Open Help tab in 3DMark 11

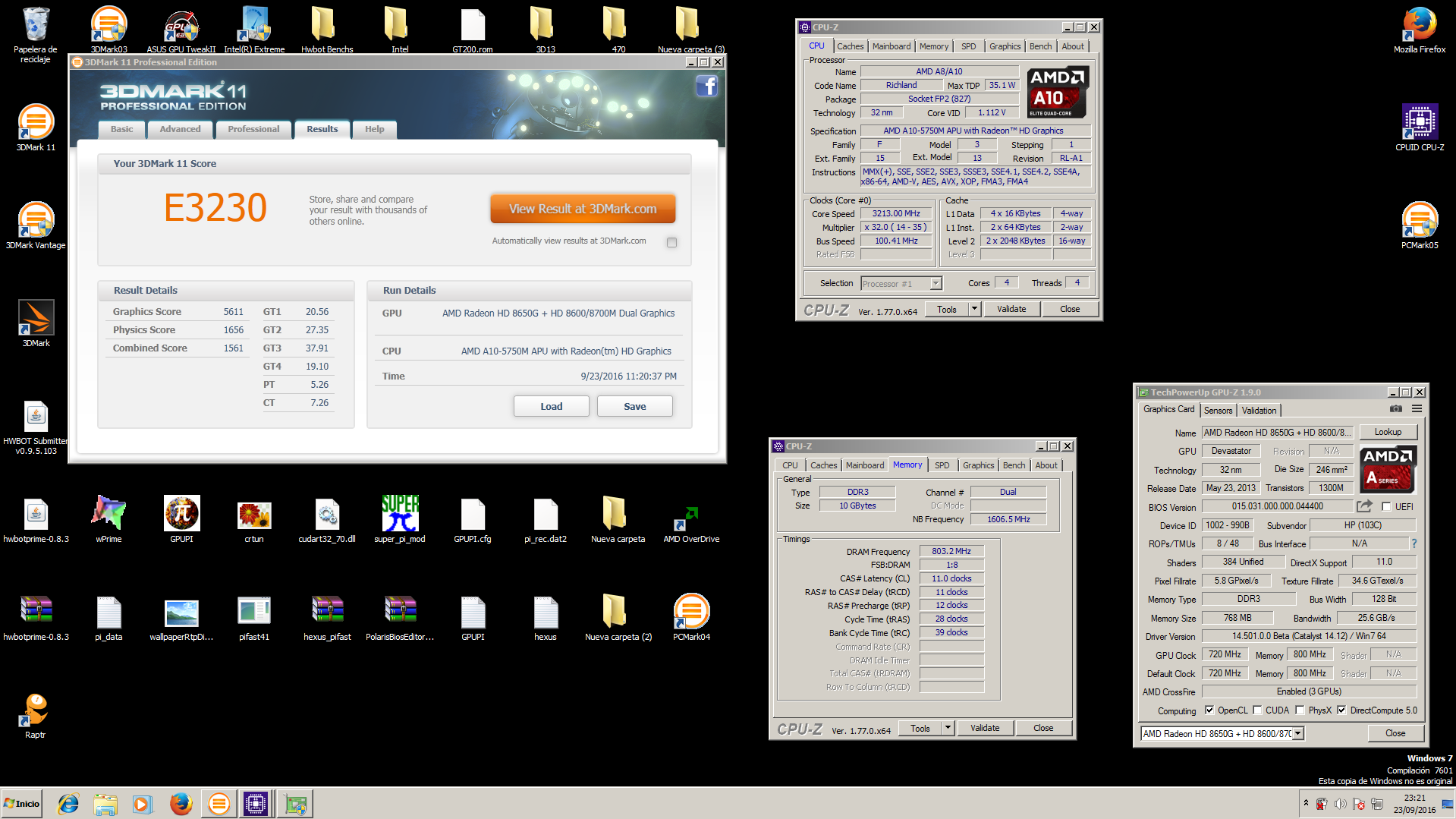[374, 129]
